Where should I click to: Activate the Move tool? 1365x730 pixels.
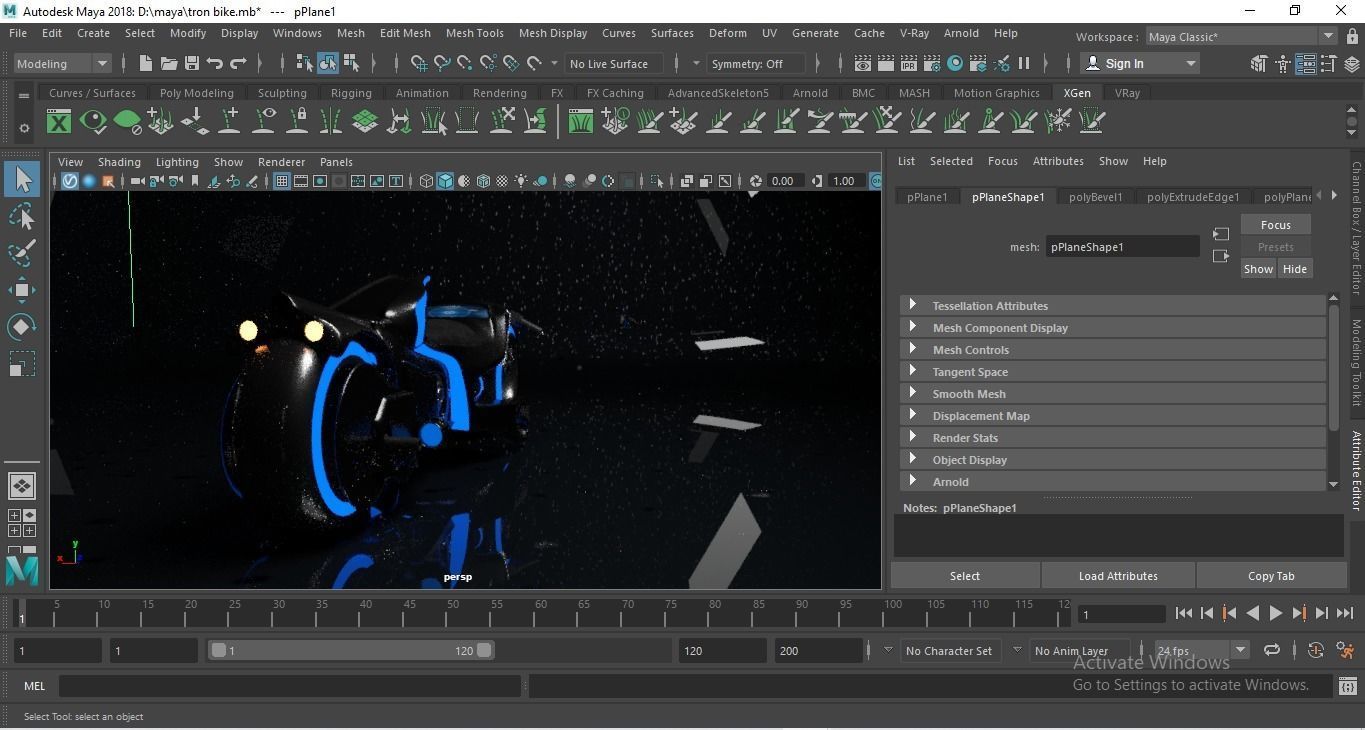pyautogui.click(x=22, y=290)
